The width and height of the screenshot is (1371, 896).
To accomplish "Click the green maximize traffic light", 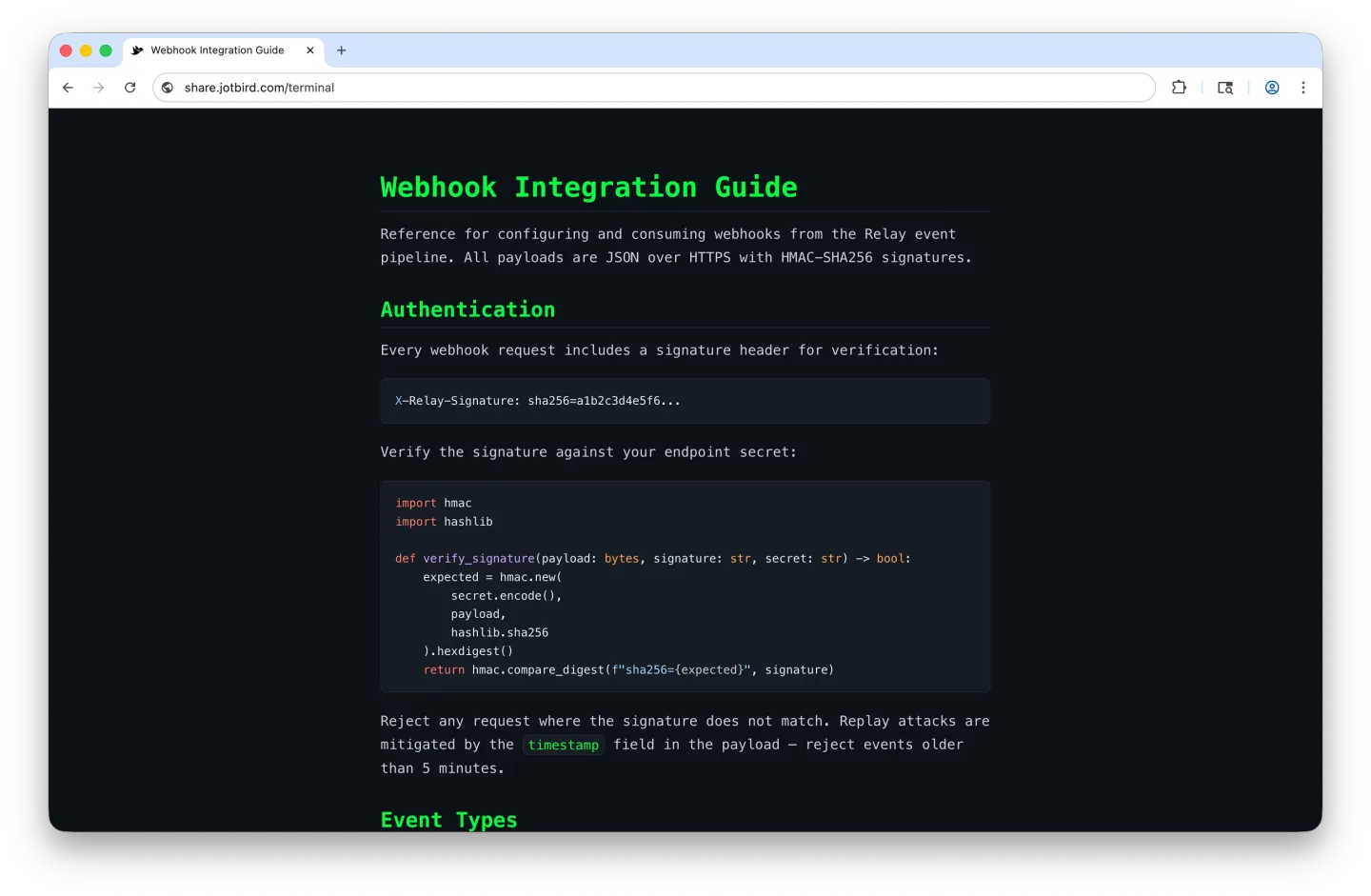I will [105, 50].
